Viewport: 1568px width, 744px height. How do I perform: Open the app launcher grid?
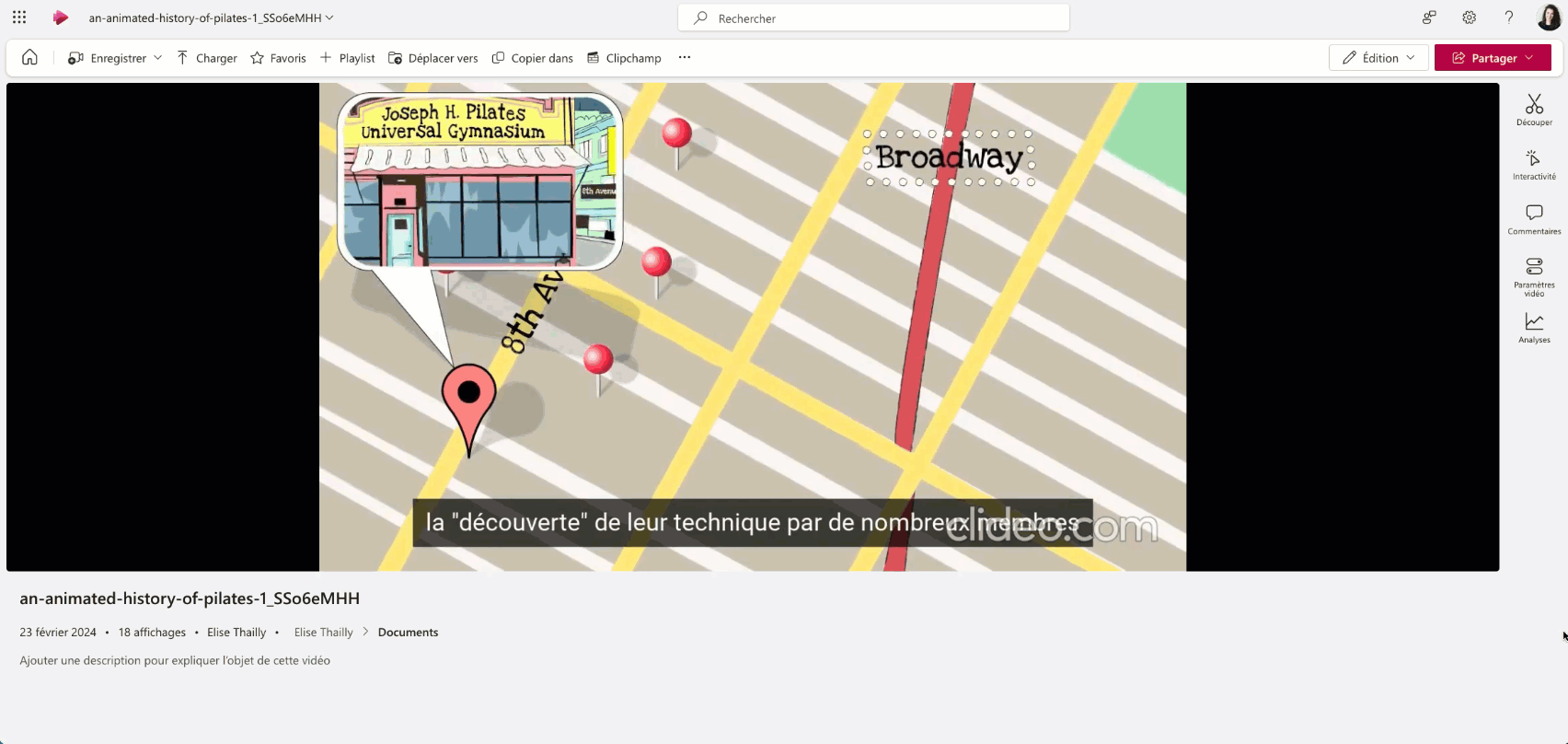[x=19, y=17]
